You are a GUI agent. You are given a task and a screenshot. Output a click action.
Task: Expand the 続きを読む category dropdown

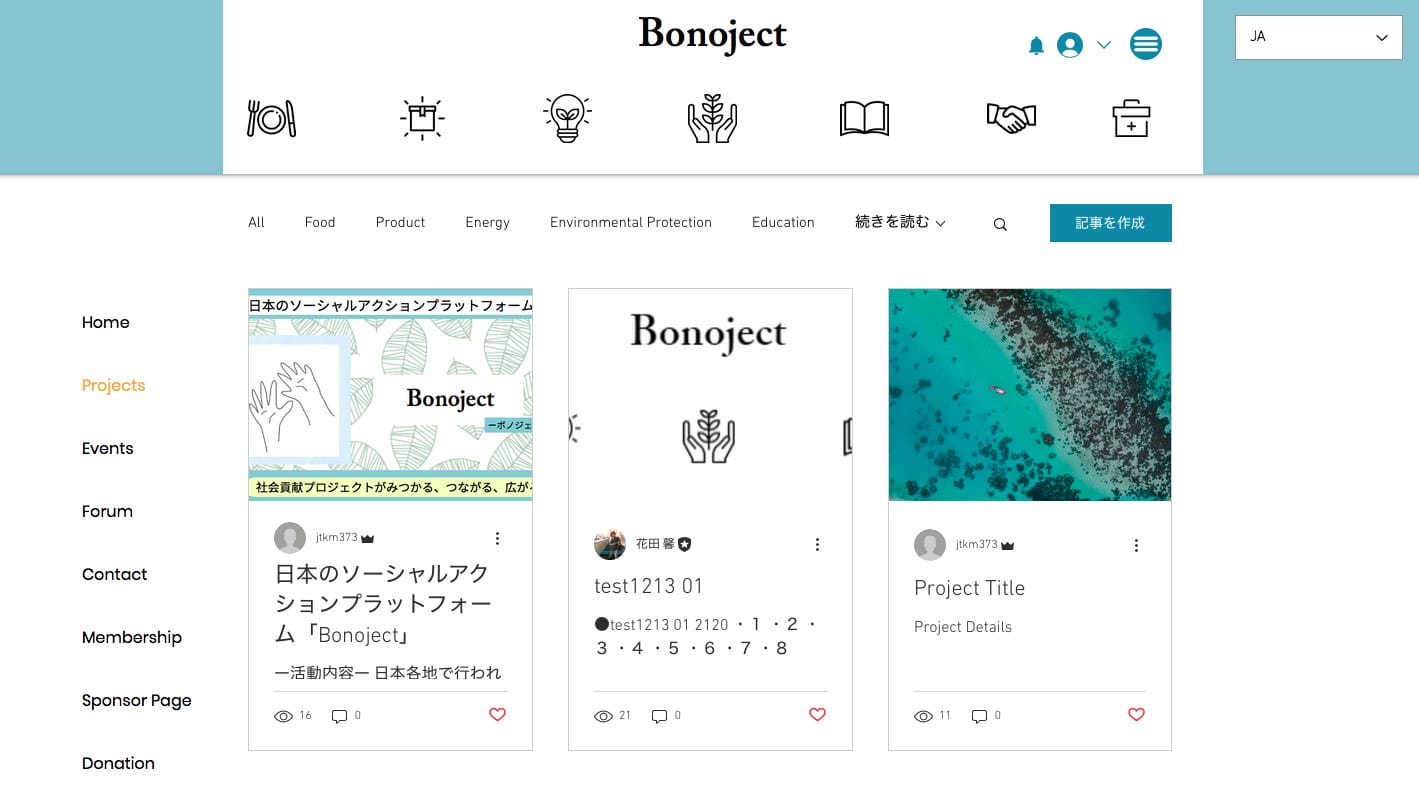(x=900, y=222)
